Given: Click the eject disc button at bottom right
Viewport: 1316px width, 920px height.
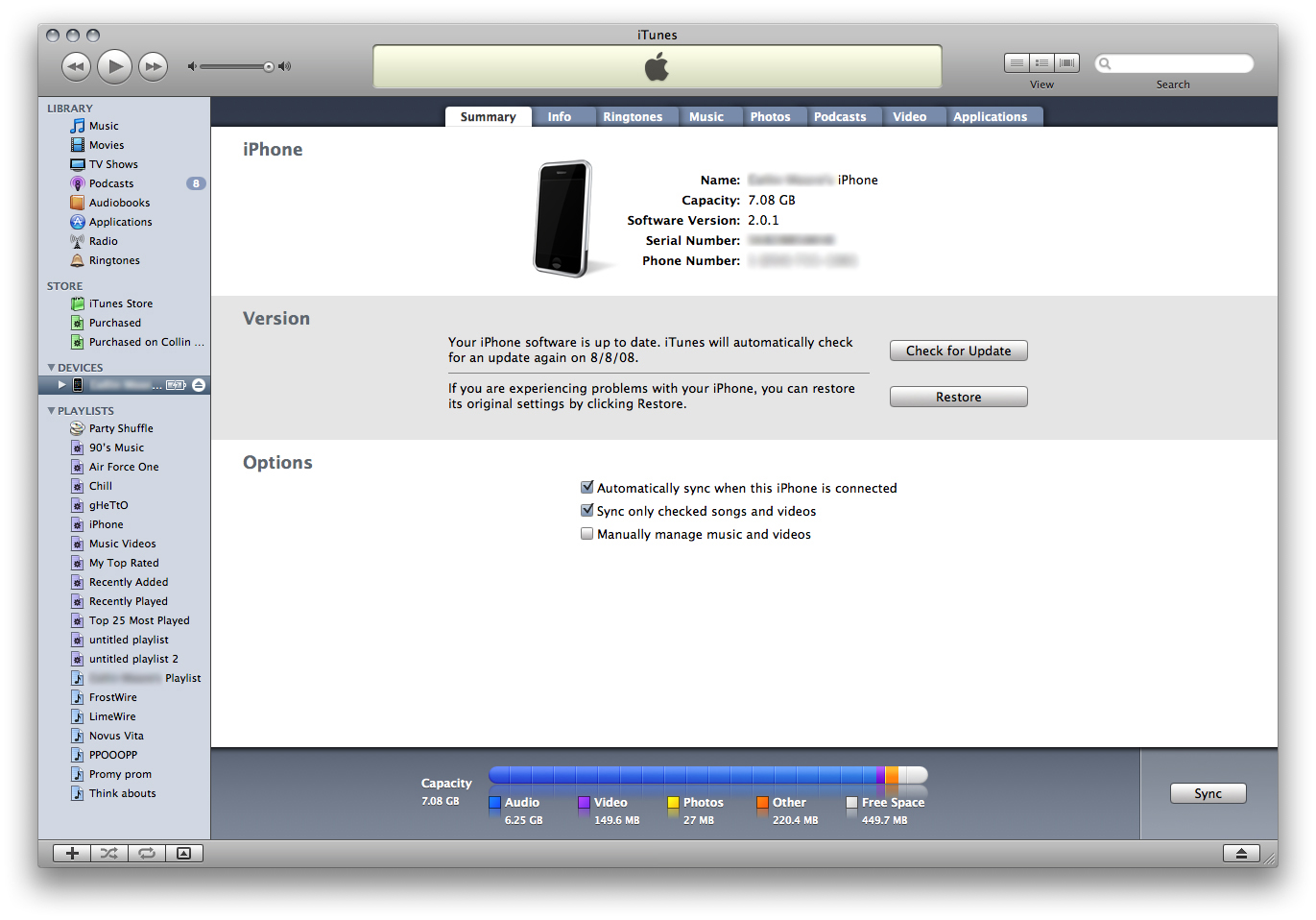Looking at the screenshot, I should point(1241,853).
